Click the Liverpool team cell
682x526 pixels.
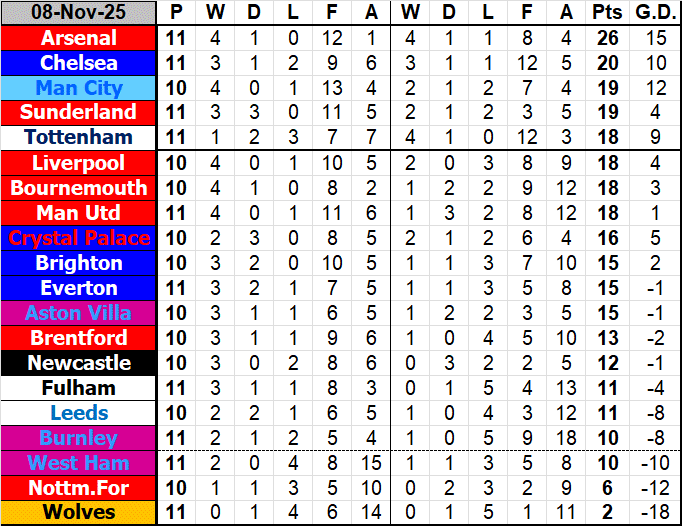79,163
